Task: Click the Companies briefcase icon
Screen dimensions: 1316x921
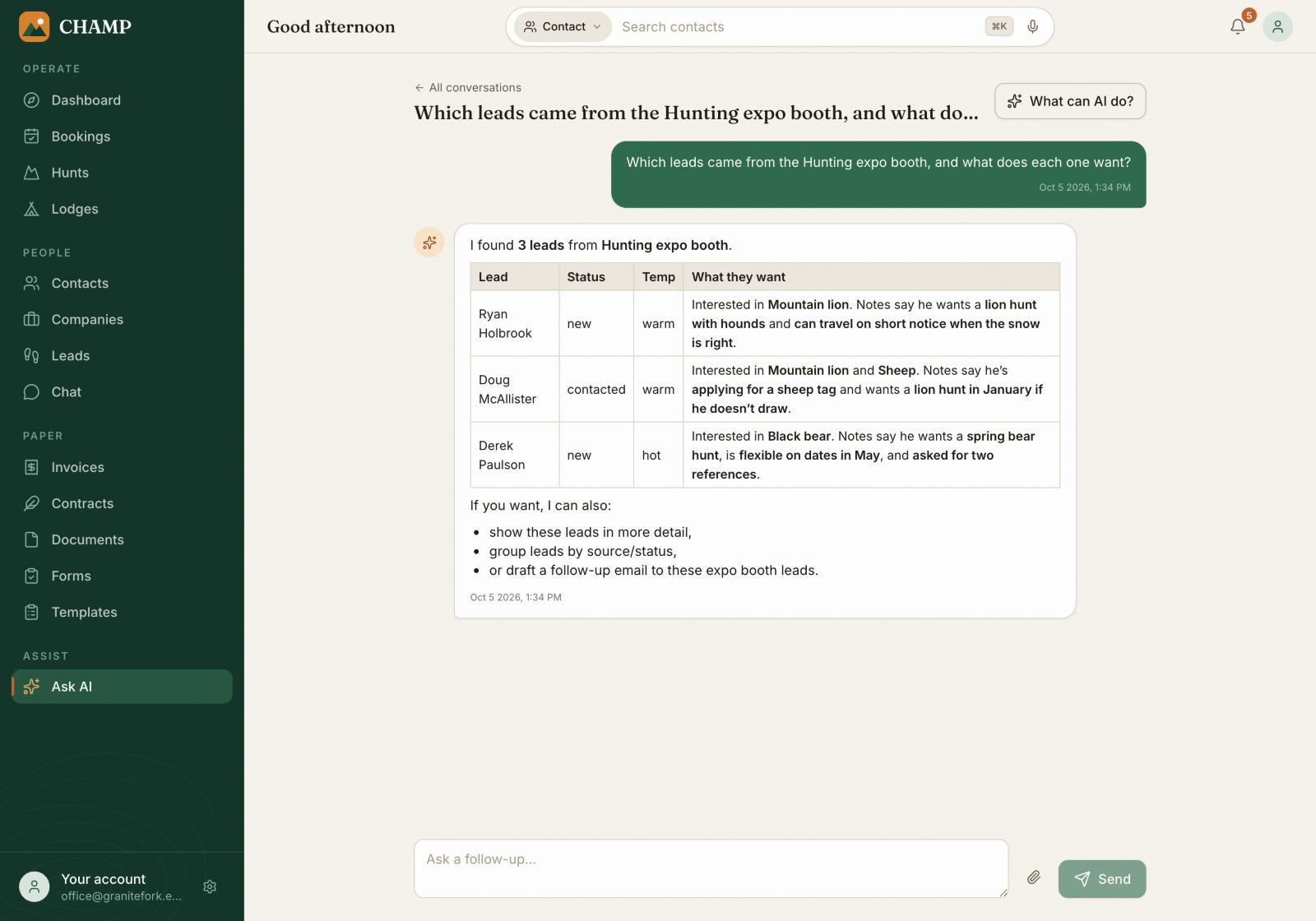Action: tap(31, 319)
